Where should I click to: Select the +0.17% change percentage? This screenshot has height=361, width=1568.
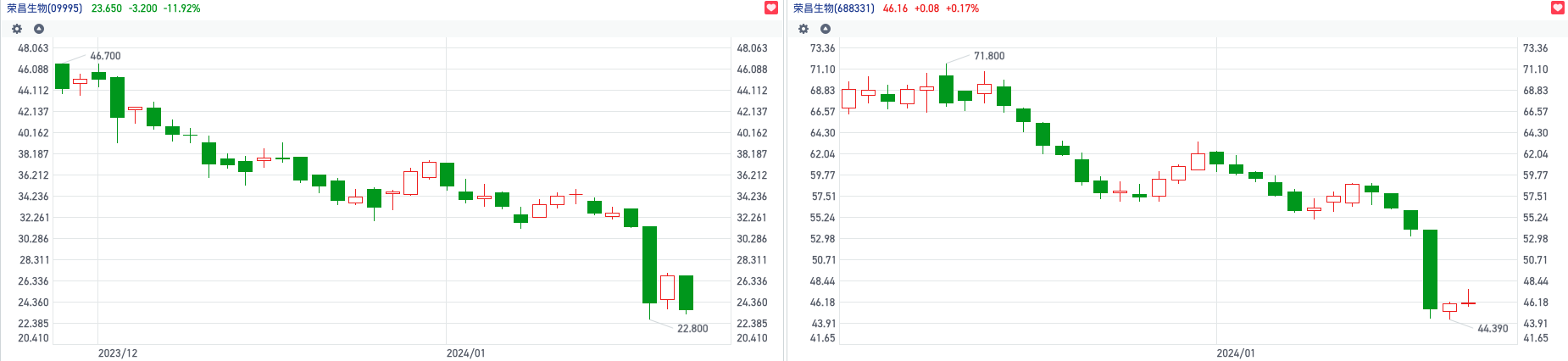coord(962,8)
